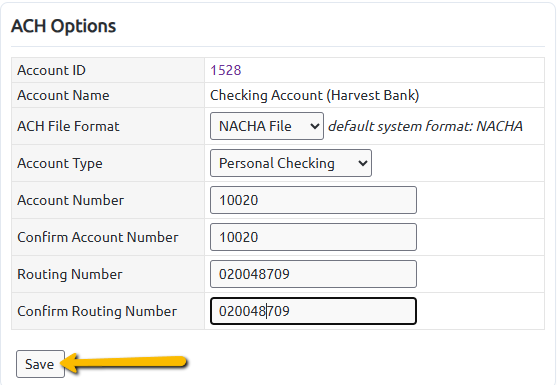Click the Save button
Screen dimensions: 557x385
pyautogui.click(x=40, y=364)
